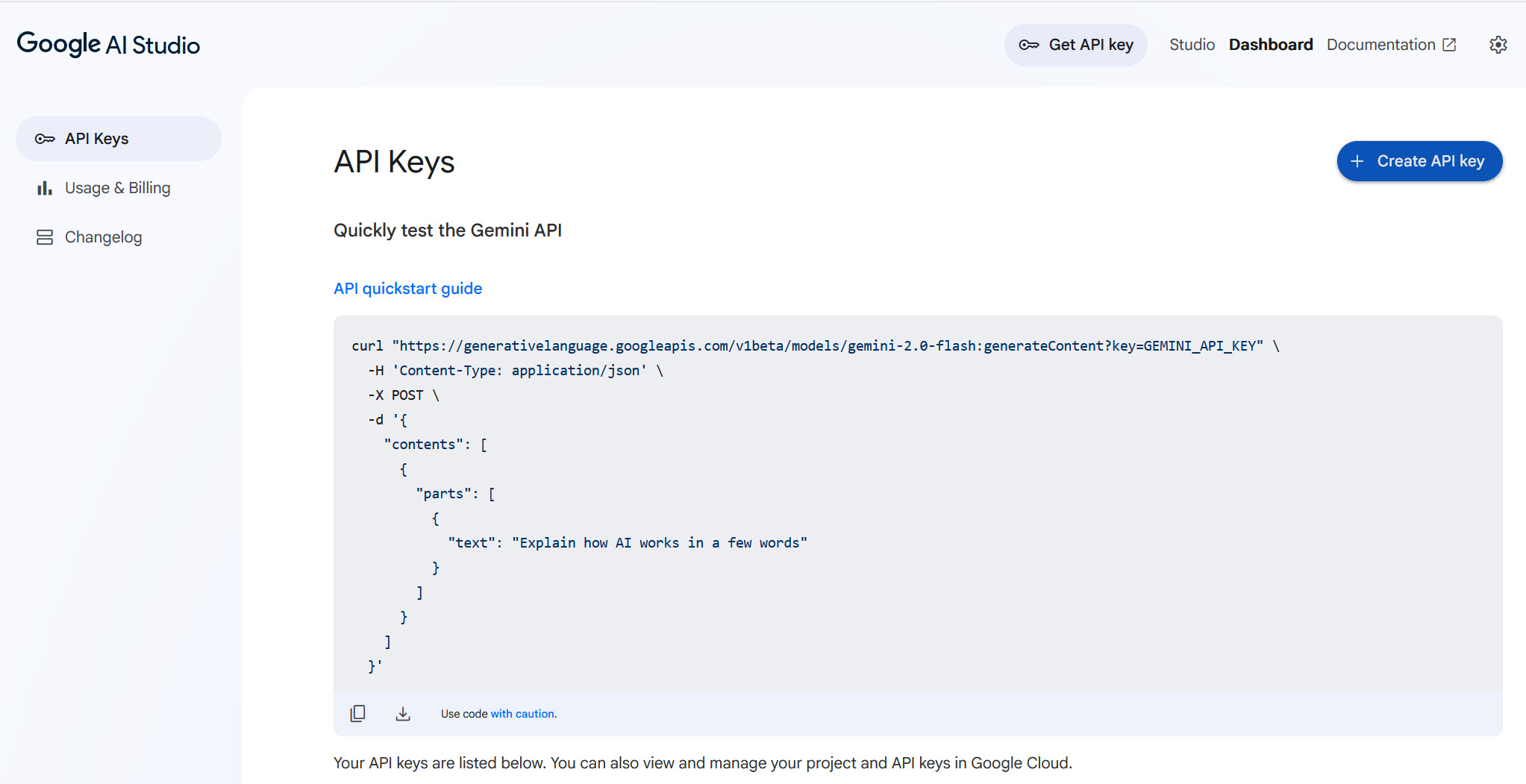Screen dimensions: 1526x784
Task: Navigate to Usage & Billing
Action: tap(117, 187)
